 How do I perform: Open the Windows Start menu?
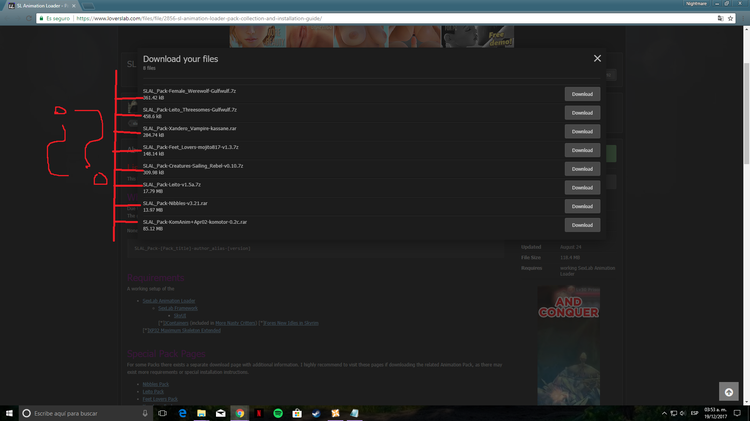[x=9, y=413]
